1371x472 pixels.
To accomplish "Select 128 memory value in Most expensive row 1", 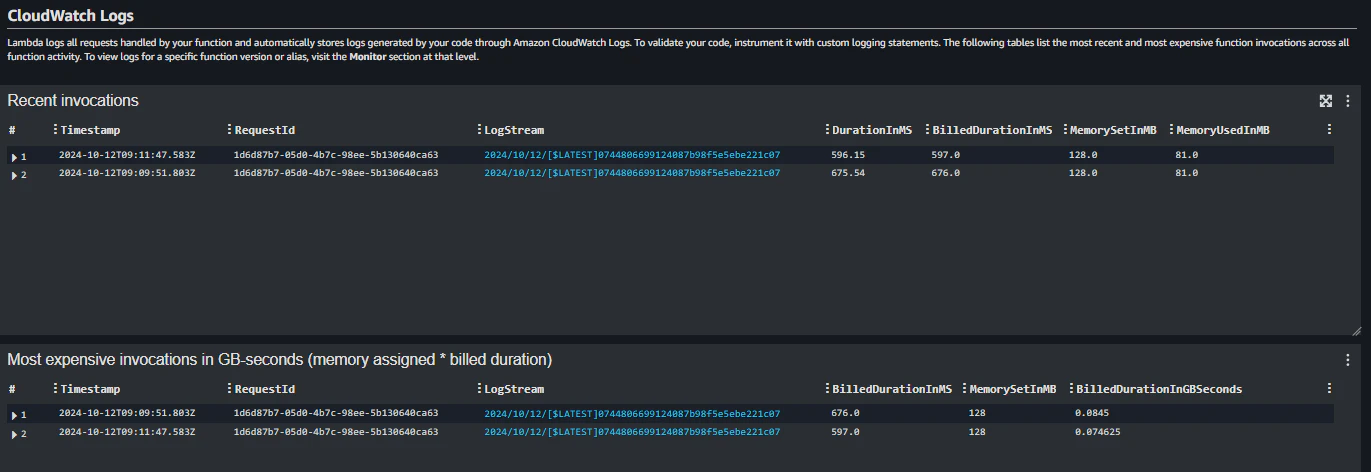I will point(977,413).
